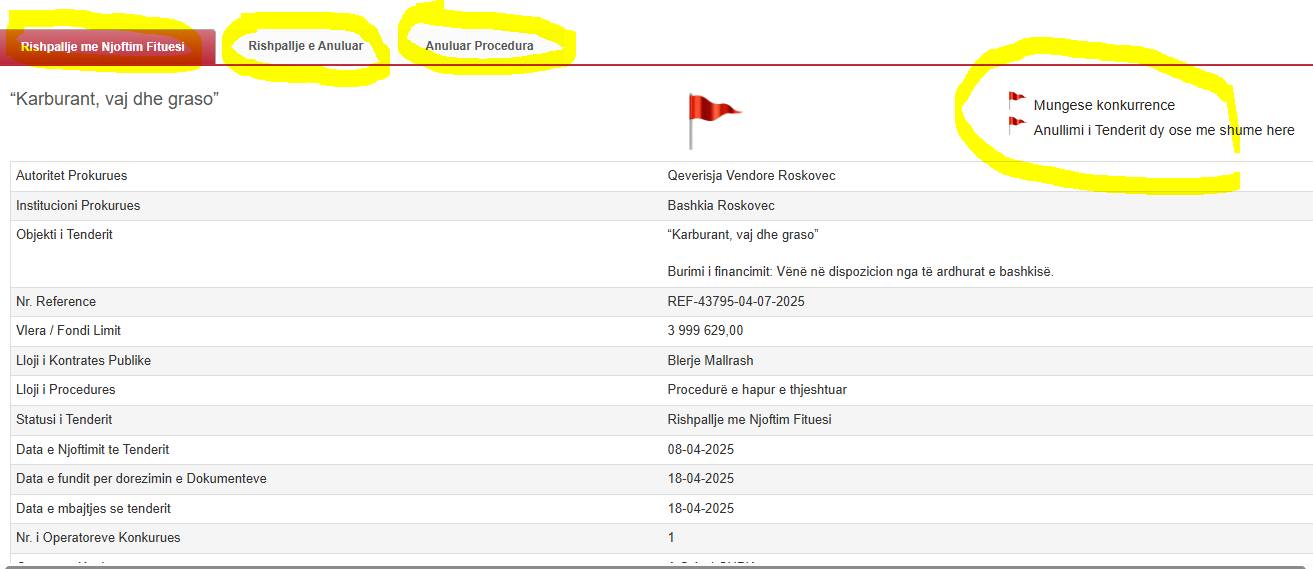Click the "Karburant, vaj dhe graso" page heading
This screenshot has width=1313, height=569.
114,99
